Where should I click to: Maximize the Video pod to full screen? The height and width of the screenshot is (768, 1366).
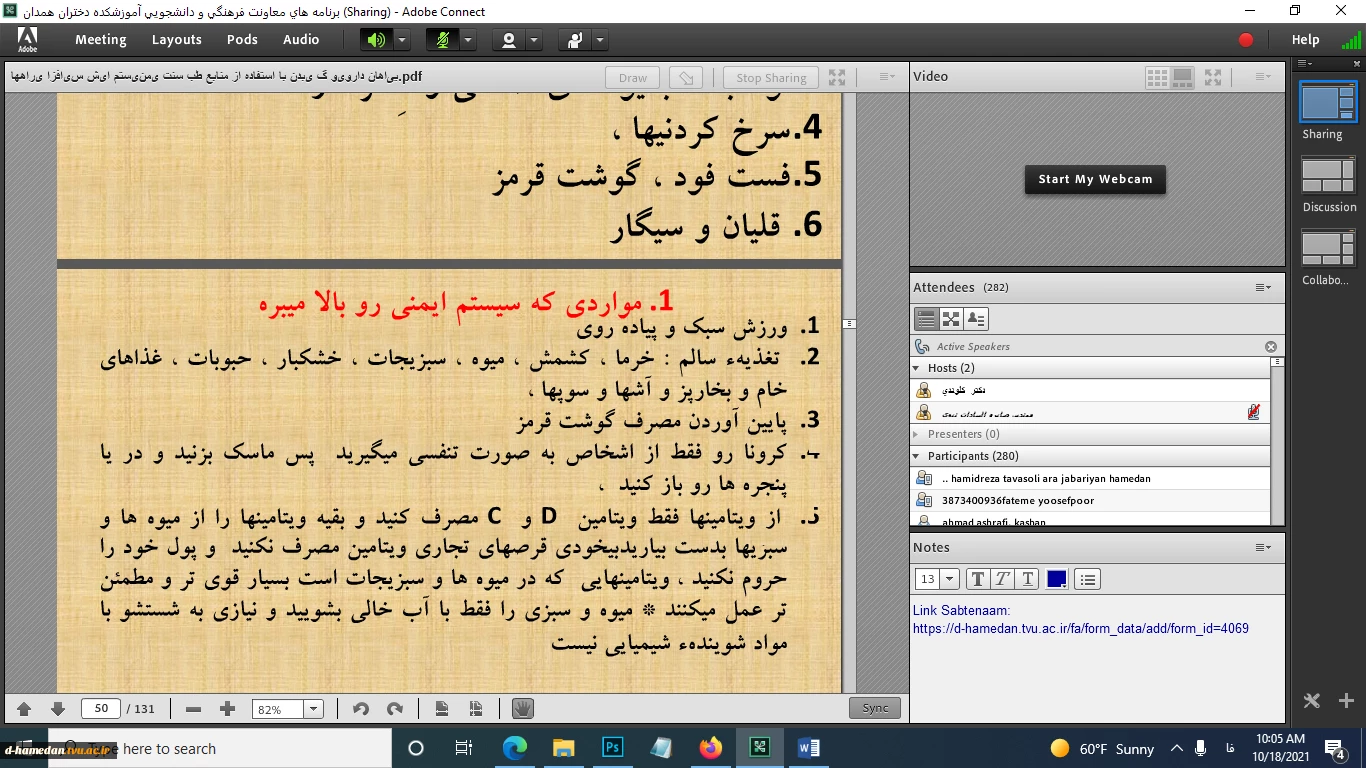(1213, 77)
